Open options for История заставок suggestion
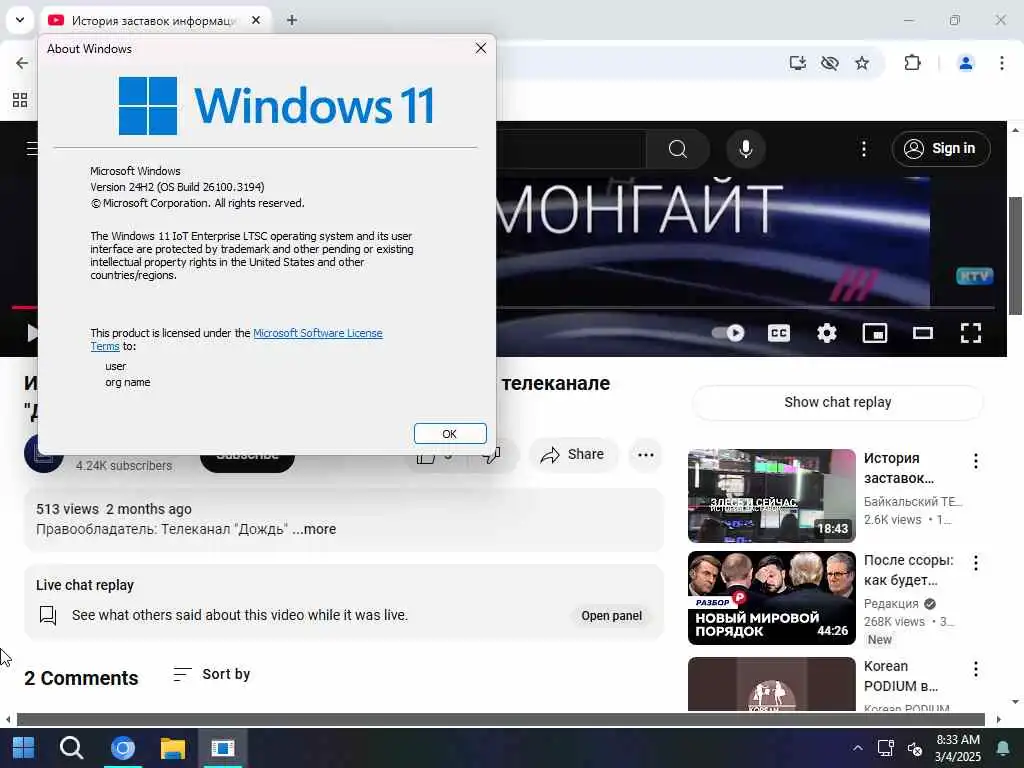 tap(976, 461)
